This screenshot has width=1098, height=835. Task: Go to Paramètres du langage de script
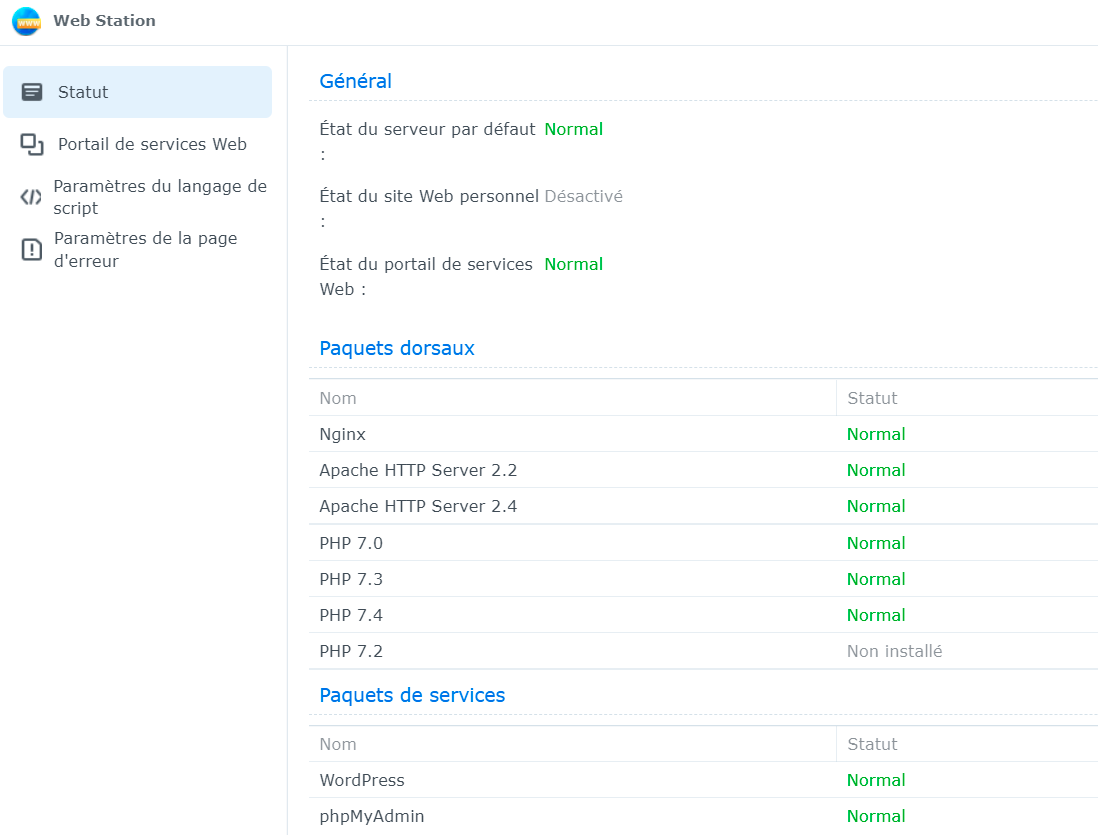160,197
